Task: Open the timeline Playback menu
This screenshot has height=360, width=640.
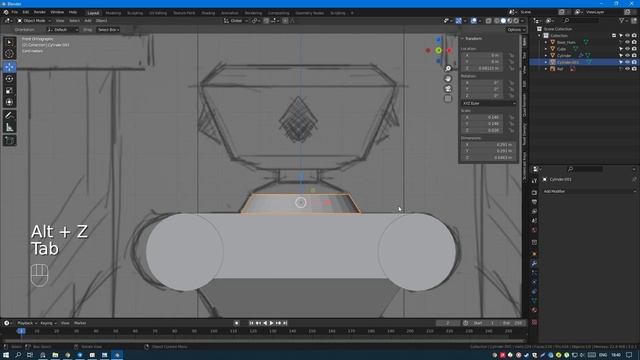Action: click(27, 323)
